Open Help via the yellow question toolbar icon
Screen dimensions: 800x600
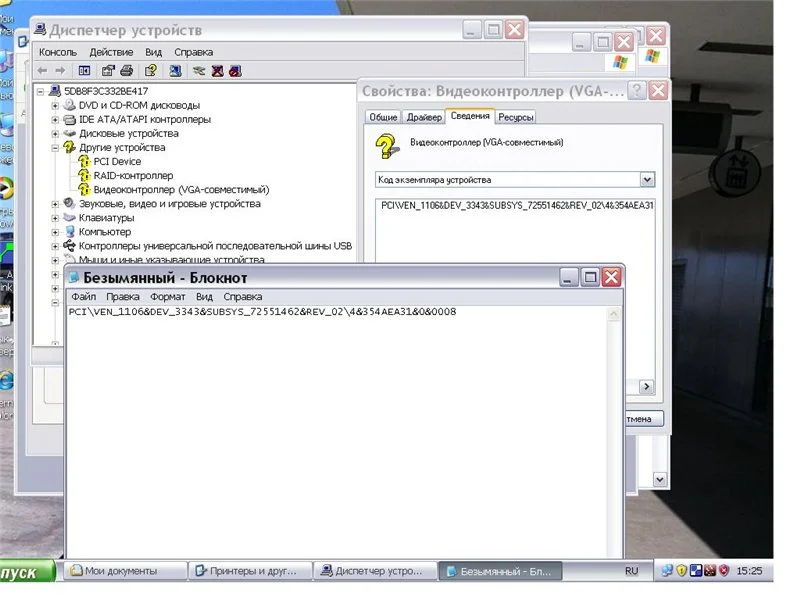click(x=151, y=71)
